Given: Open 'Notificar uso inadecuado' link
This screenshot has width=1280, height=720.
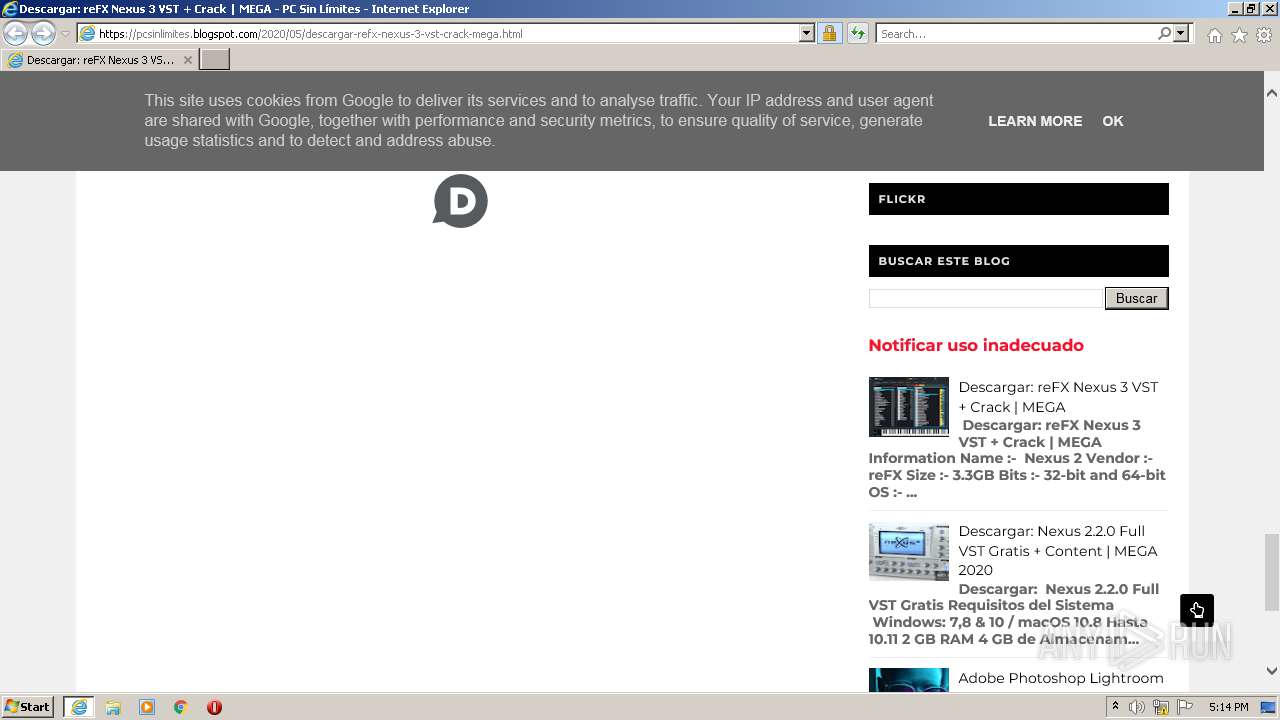Looking at the screenshot, I should click(x=976, y=345).
